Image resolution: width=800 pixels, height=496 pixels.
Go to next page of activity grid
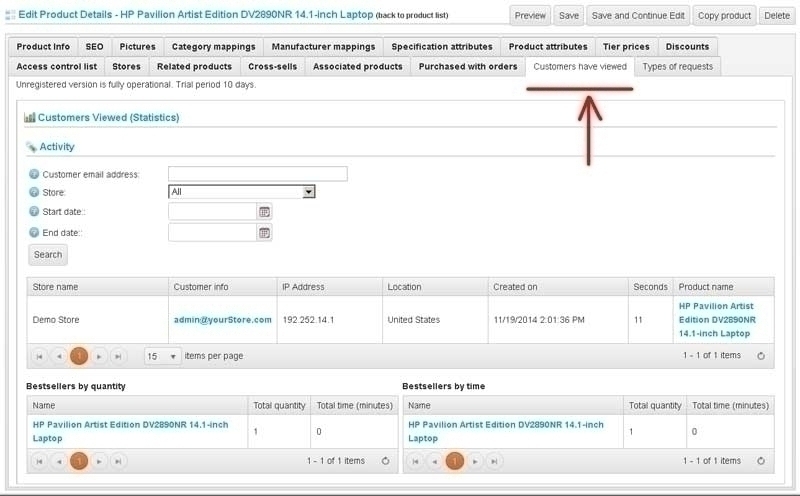coord(99,356)
